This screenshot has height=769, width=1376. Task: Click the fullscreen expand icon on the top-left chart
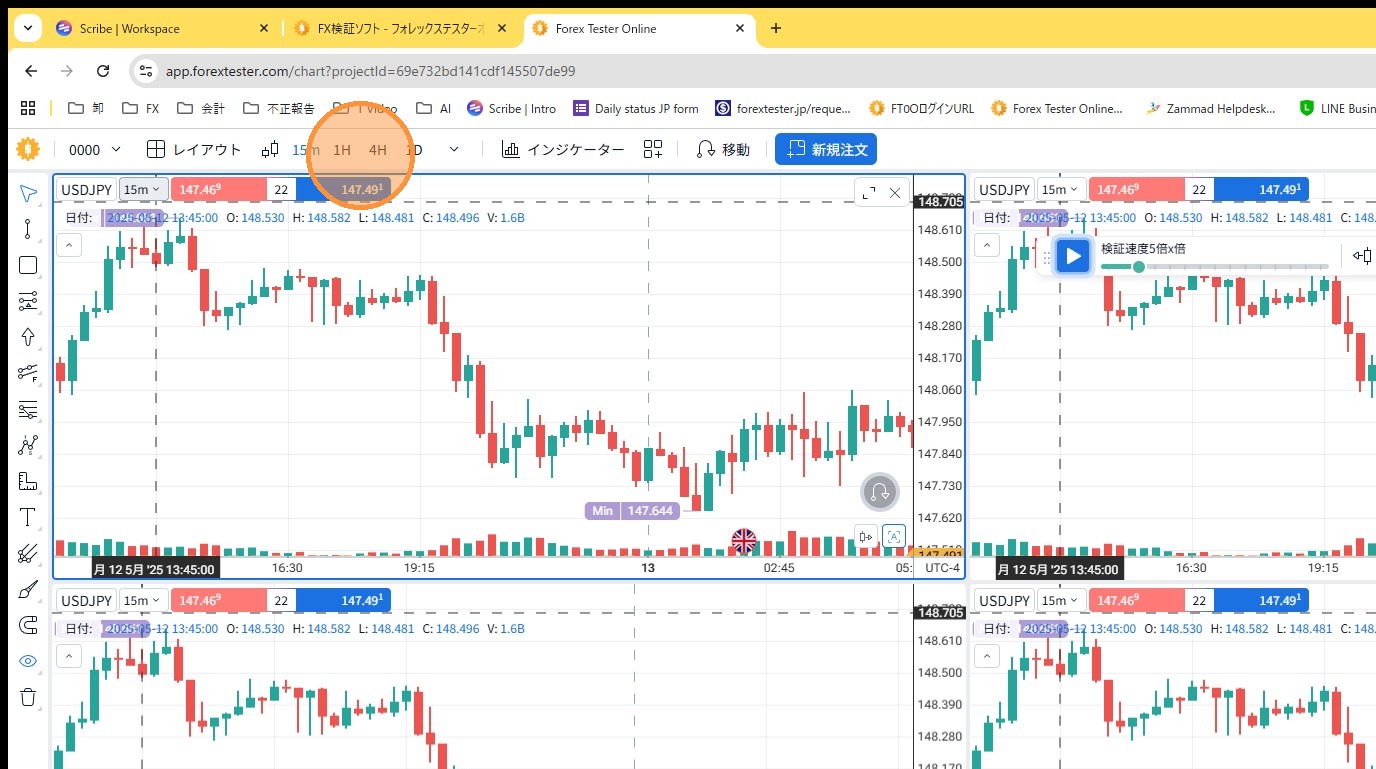pyautogui.click(x=868, y=192)
